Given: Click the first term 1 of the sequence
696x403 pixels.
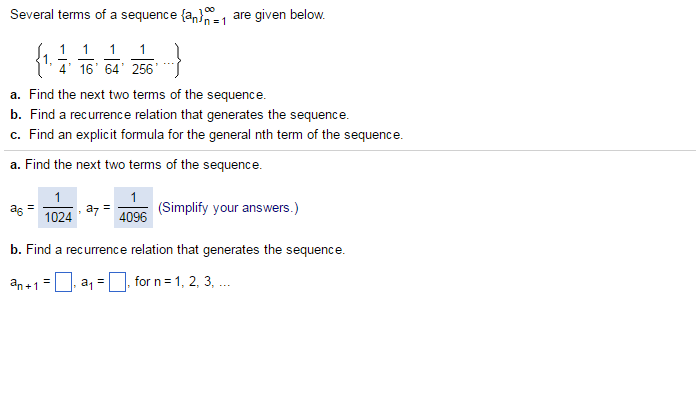Looking at the screenshot, I should [x=45, y=59].
